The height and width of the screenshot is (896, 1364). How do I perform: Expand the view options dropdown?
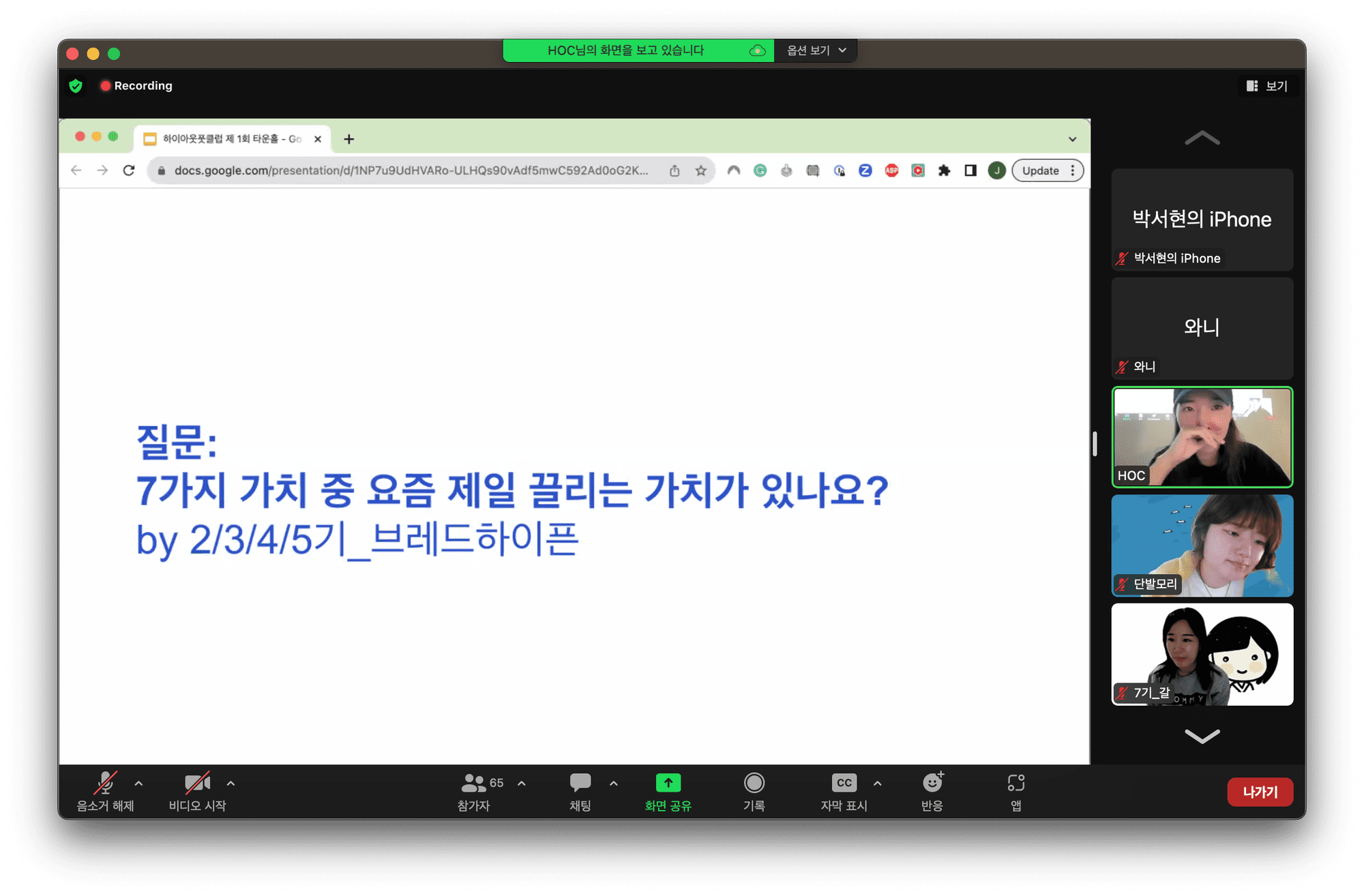pyautogui.click(x=816, y=50)
